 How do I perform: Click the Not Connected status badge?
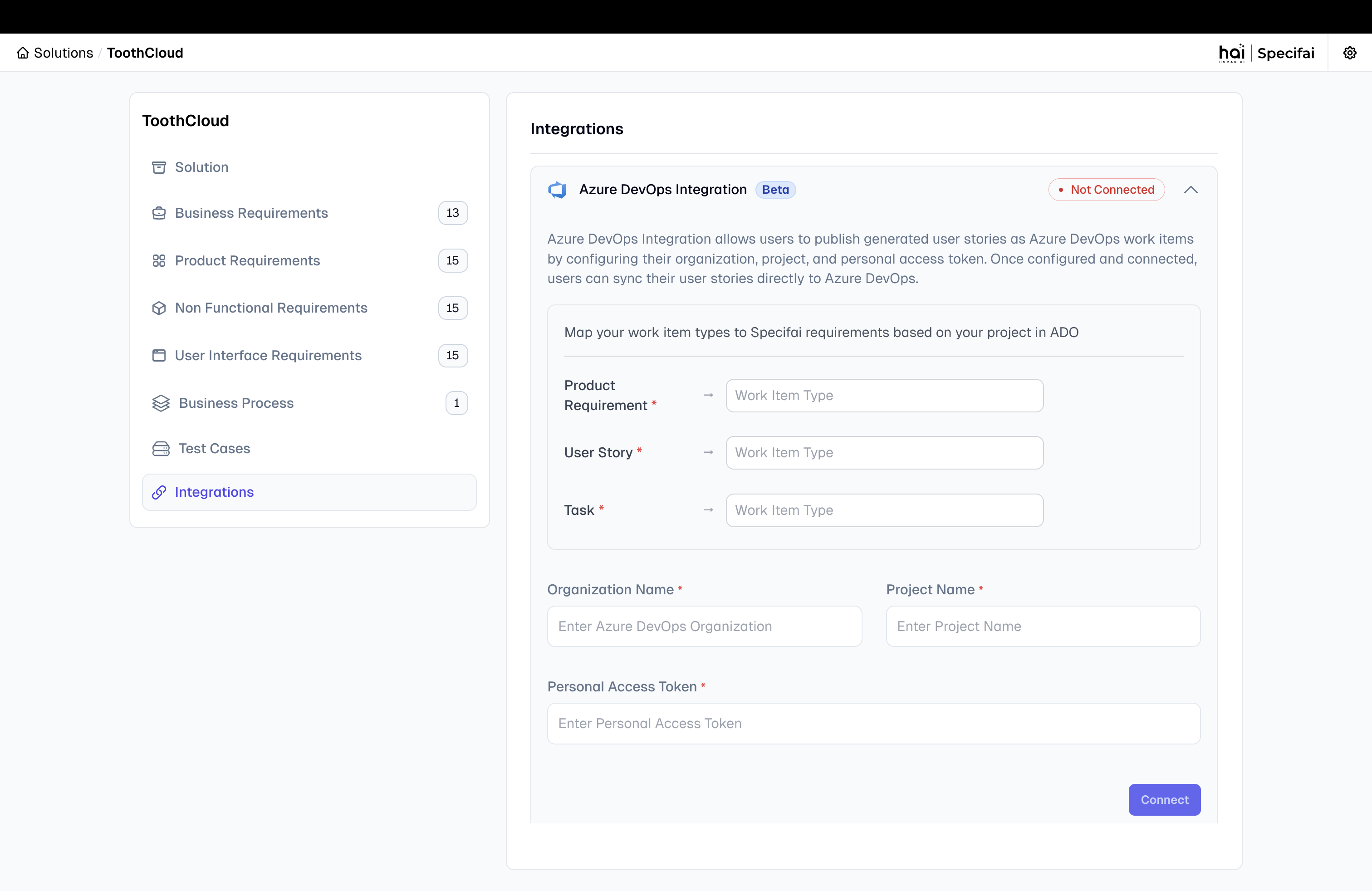1107,190
